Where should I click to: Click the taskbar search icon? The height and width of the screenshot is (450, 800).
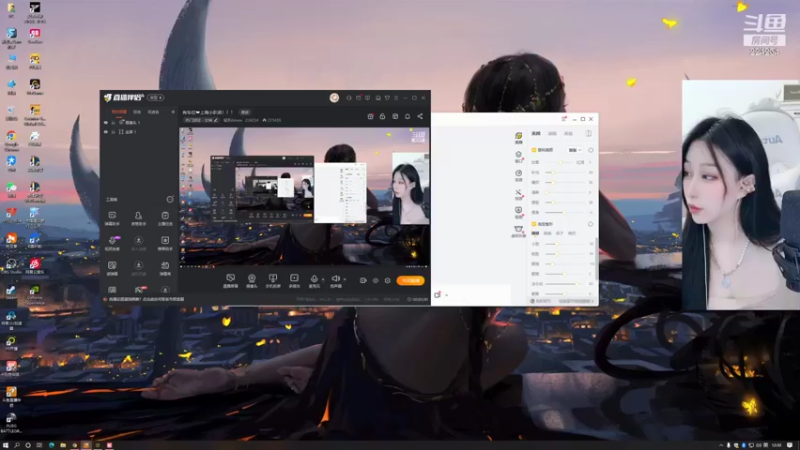tap(17, 445)
